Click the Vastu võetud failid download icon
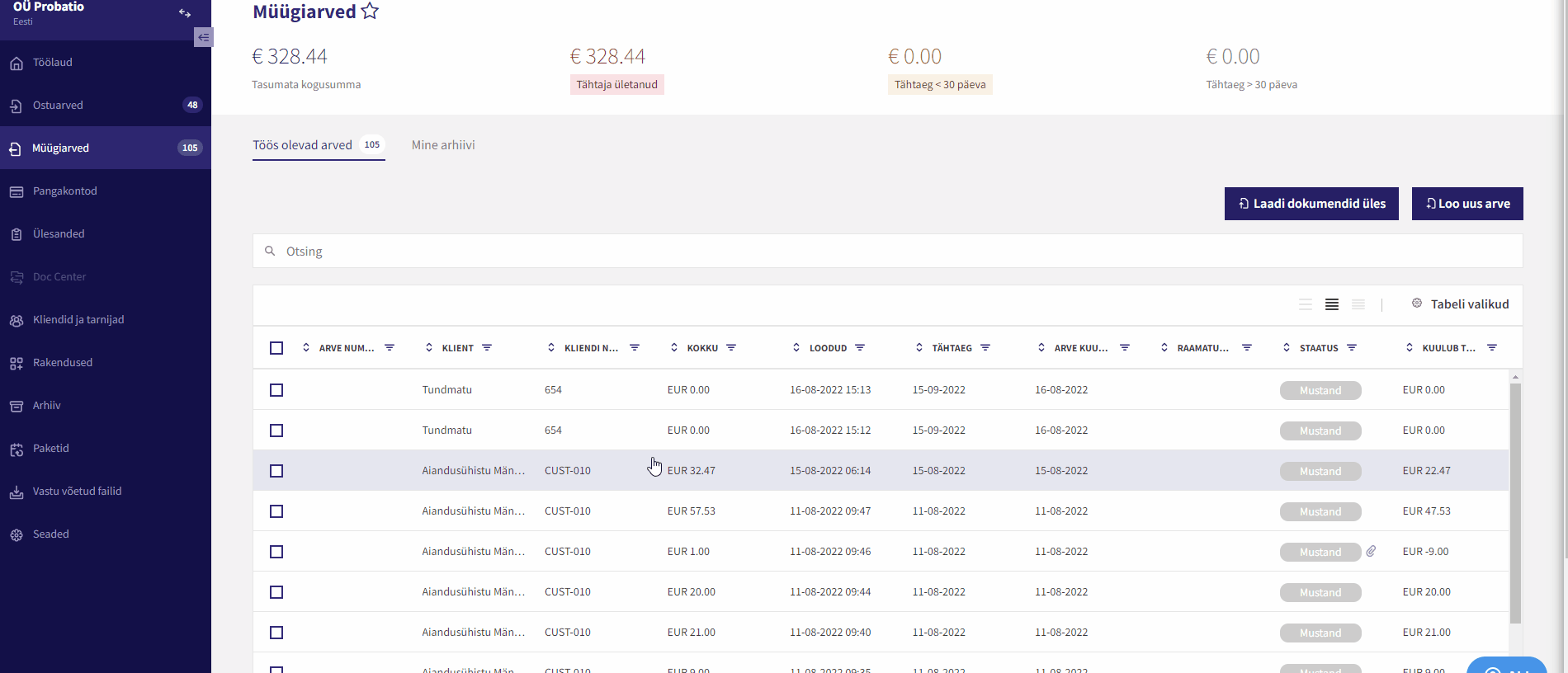Viewport: 1568px width, 673px height. tap(17, 492)
